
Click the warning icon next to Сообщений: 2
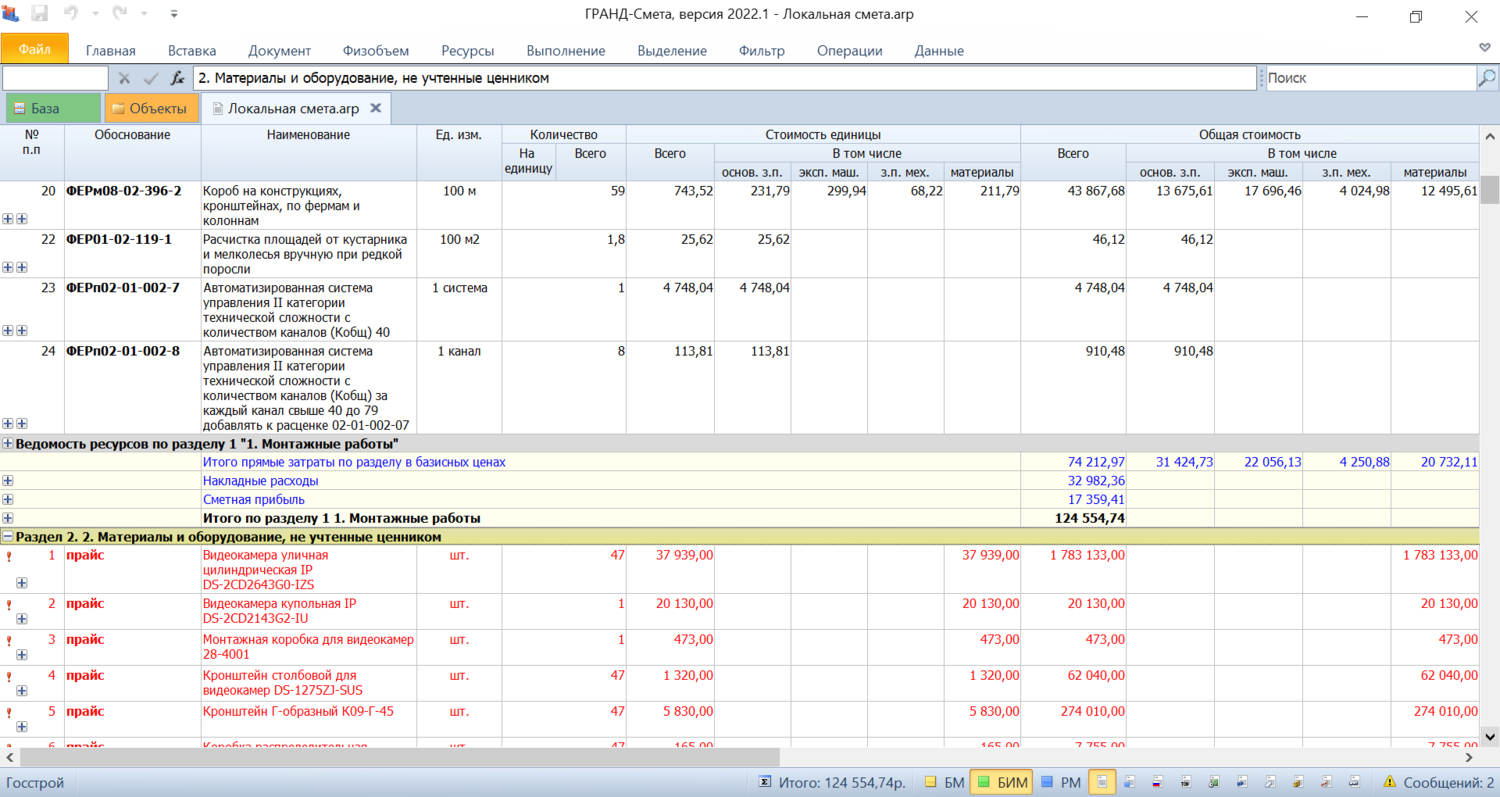pyautogui.click(x=1389, y=782)
